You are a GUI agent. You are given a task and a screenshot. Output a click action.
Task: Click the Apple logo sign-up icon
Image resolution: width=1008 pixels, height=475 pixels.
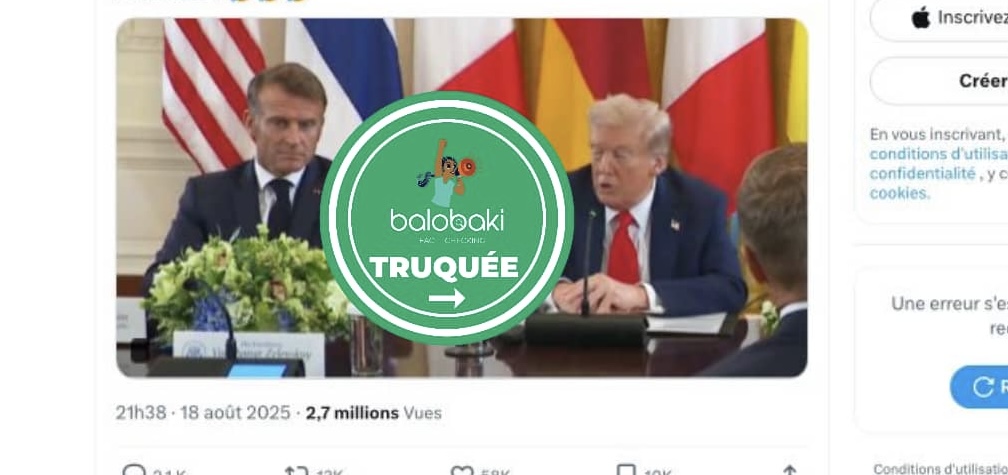pos(921,17)
